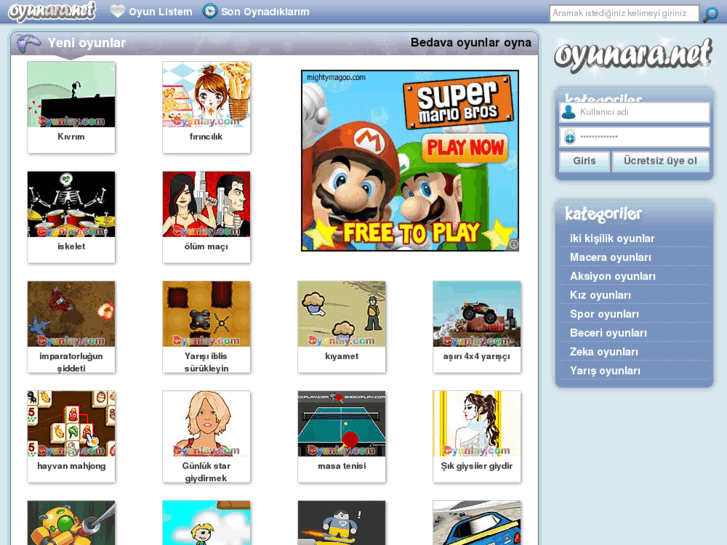Open the hayvan mahjong game thumbnail

coord(71,423)
